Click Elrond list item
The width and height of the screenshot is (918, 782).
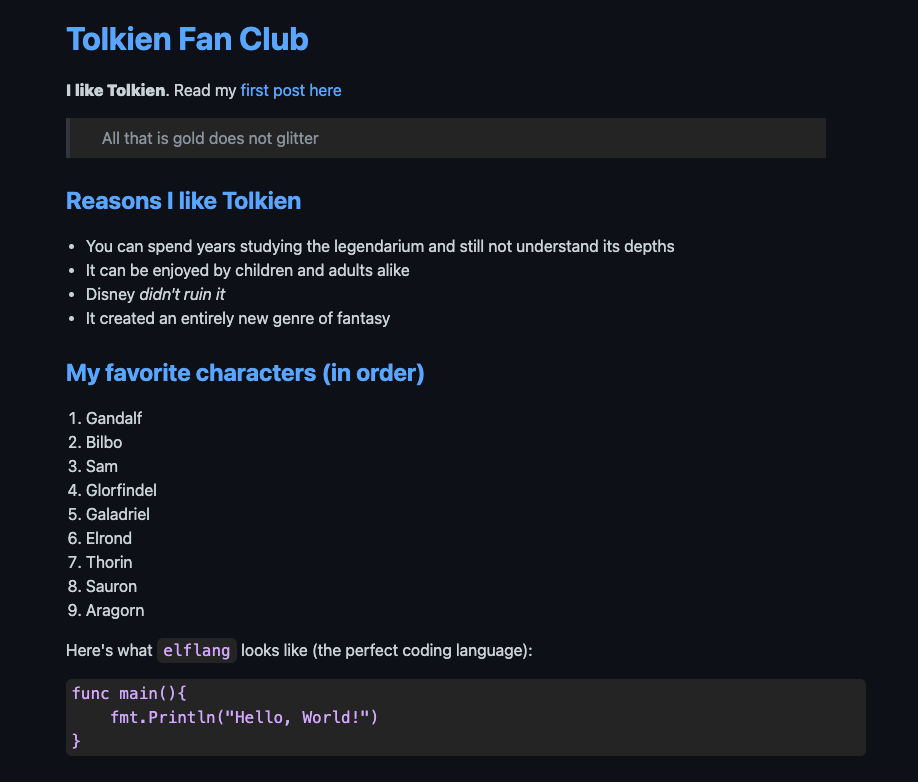[x=109, y=539]
